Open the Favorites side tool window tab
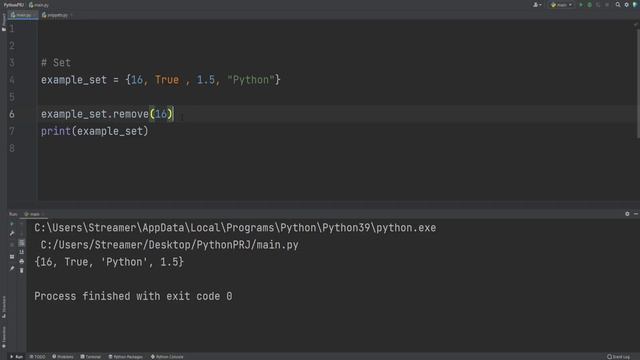This screenshot has width=640, height=360. point(4,338)
